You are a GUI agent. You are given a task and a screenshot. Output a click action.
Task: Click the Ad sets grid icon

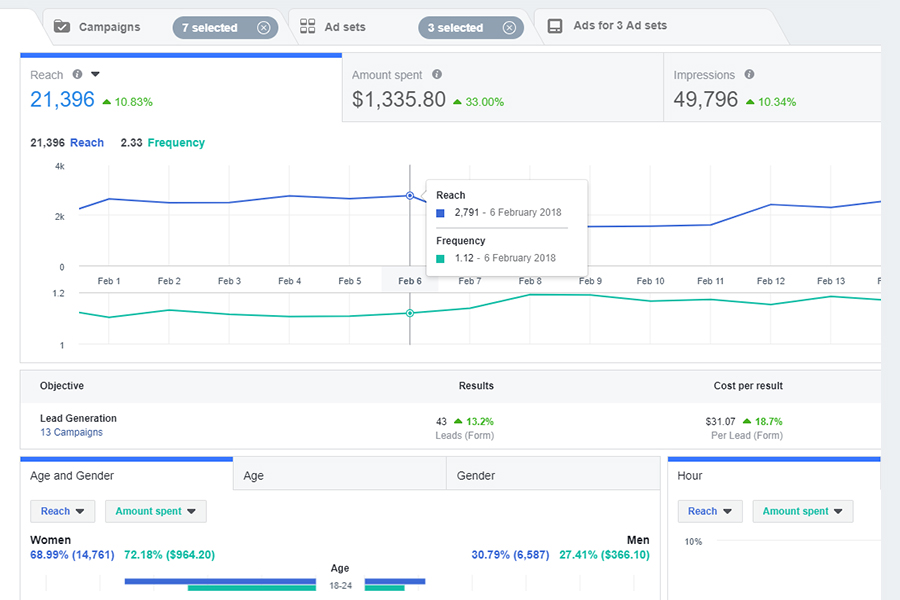[x=308, y=27]
